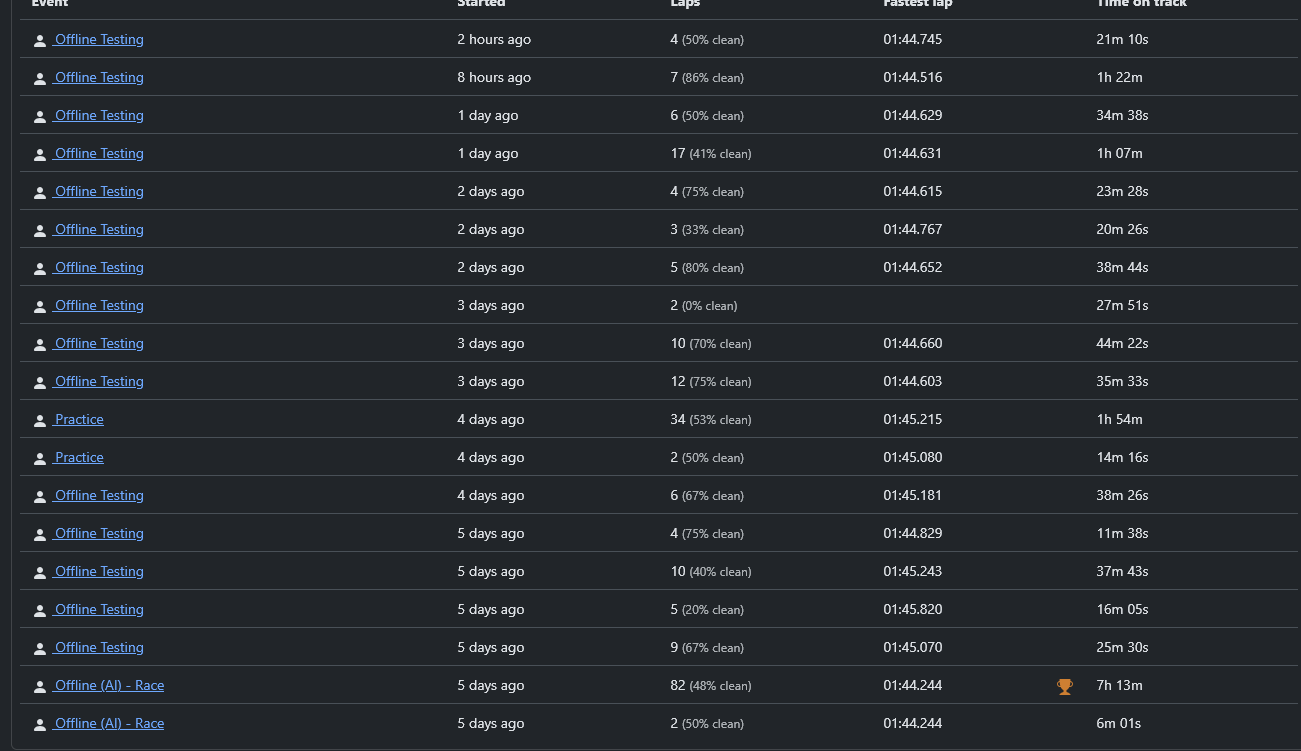Click the Fastest lap column header
1301x751 pixels.
(x=917, y=3)
